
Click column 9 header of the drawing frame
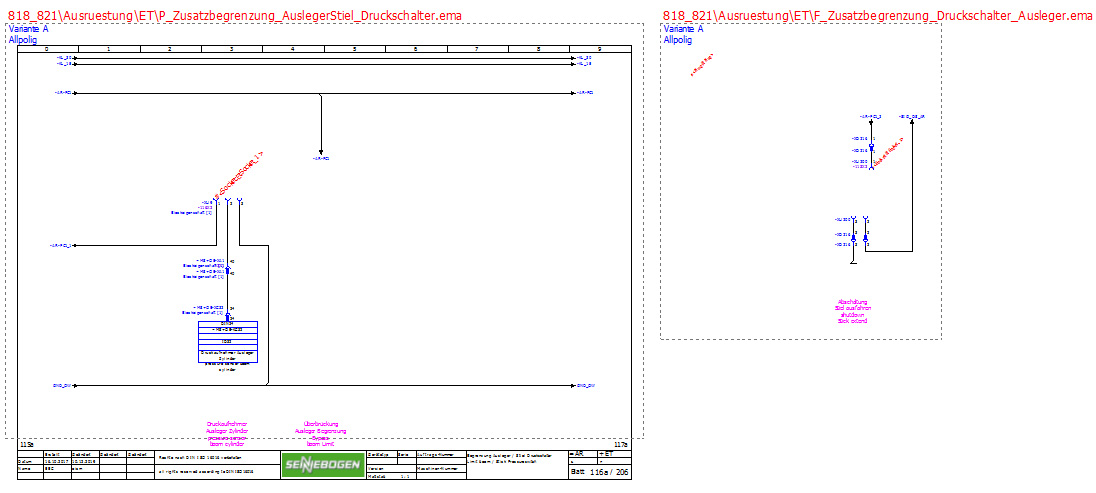point(599,48)
